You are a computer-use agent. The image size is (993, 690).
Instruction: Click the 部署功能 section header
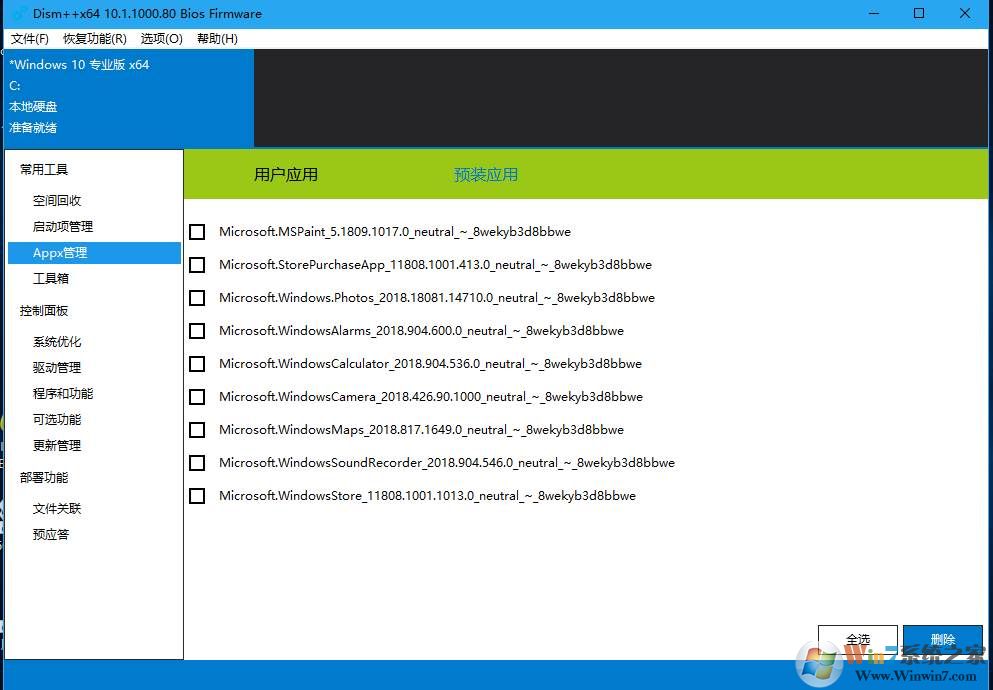[44, 478]
